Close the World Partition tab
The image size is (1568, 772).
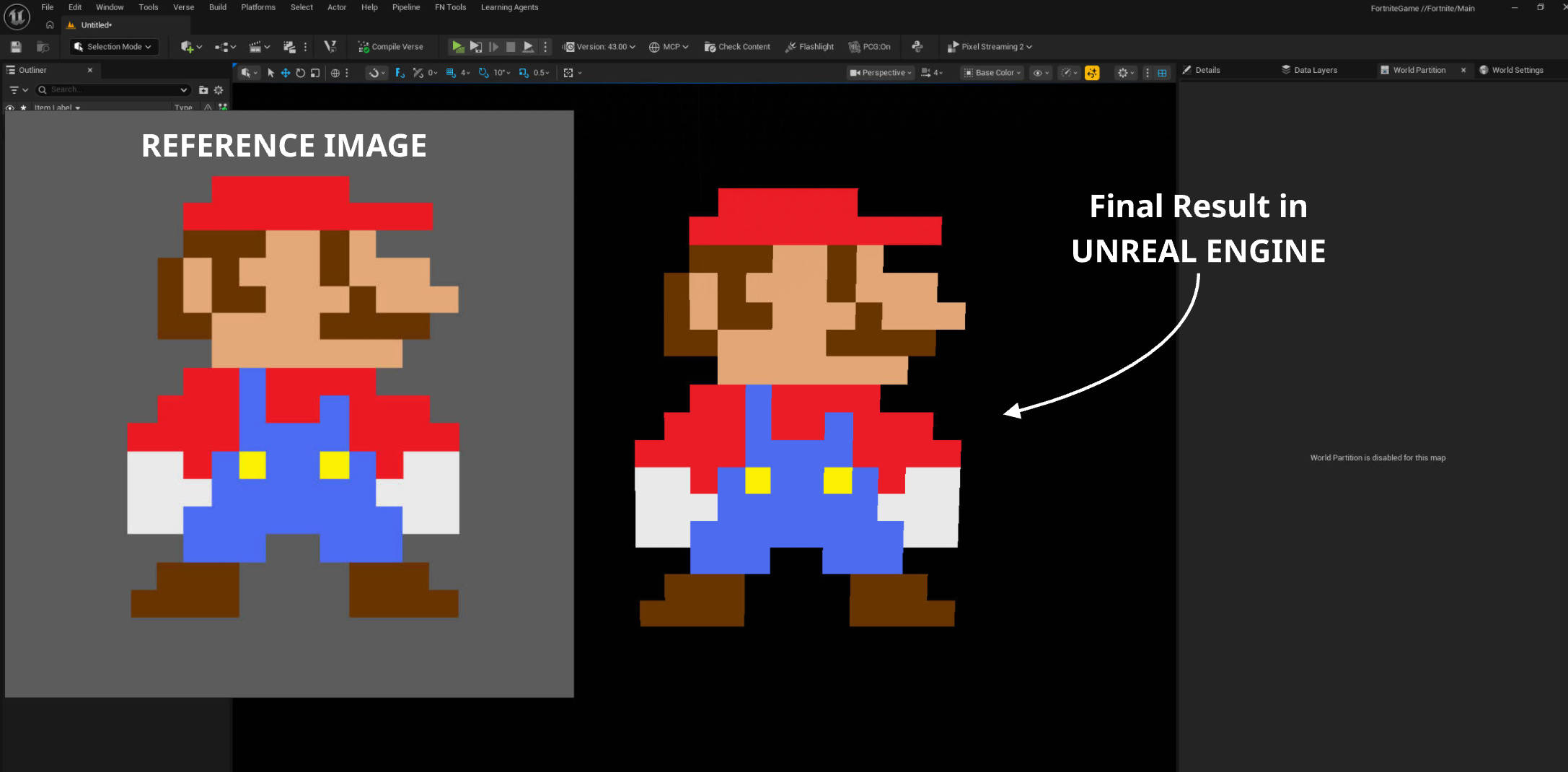(x=1463, y=70)
